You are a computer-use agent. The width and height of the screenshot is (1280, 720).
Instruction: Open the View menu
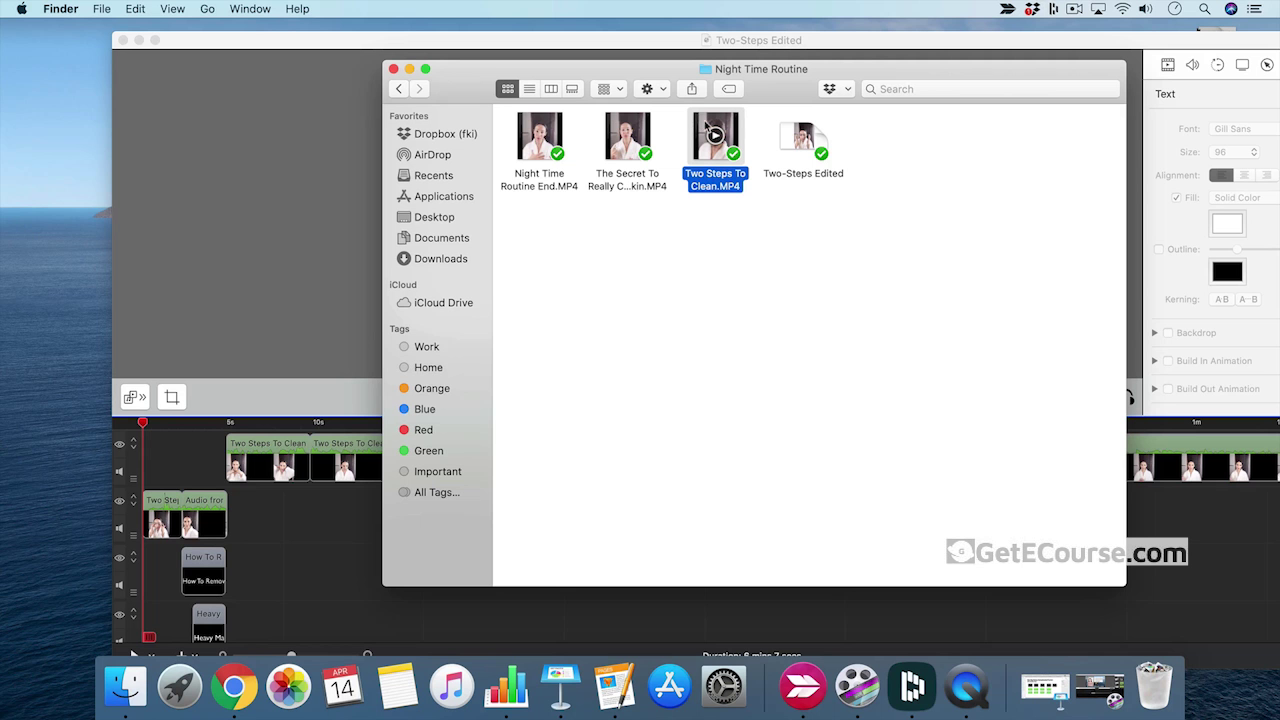click(x=172, y=9)
